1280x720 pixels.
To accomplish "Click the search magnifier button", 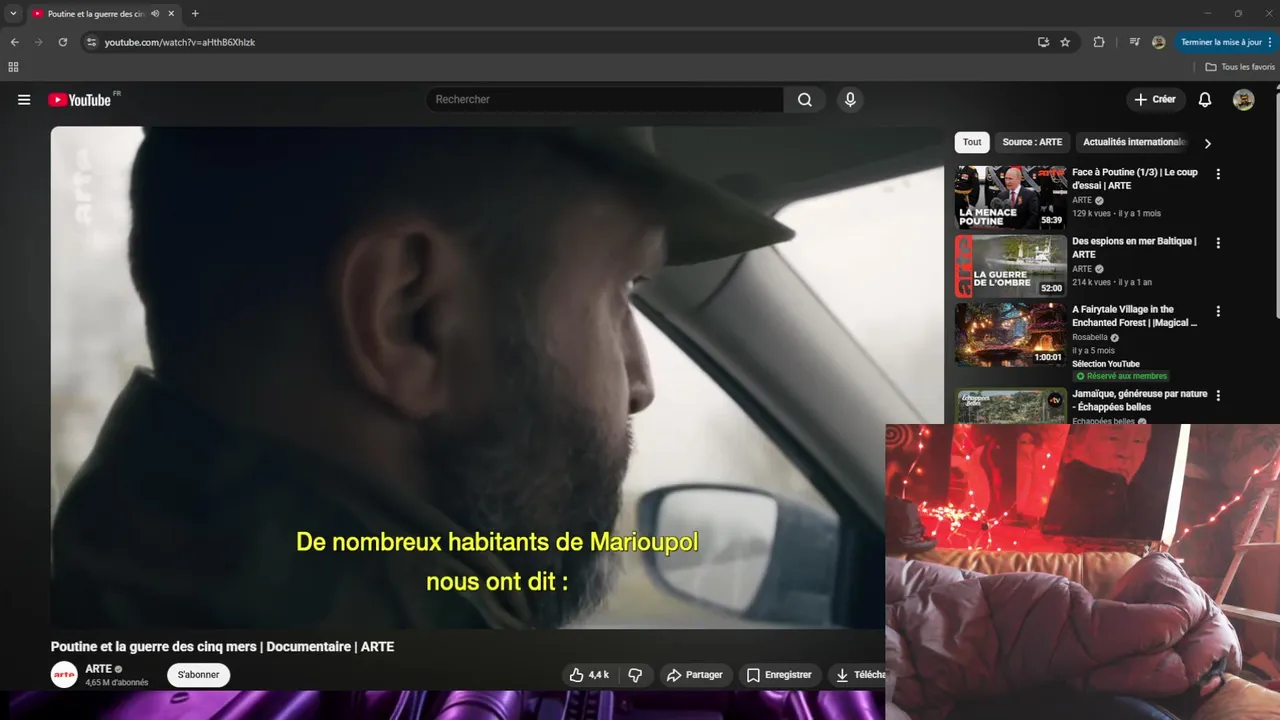I will point(805,99).
